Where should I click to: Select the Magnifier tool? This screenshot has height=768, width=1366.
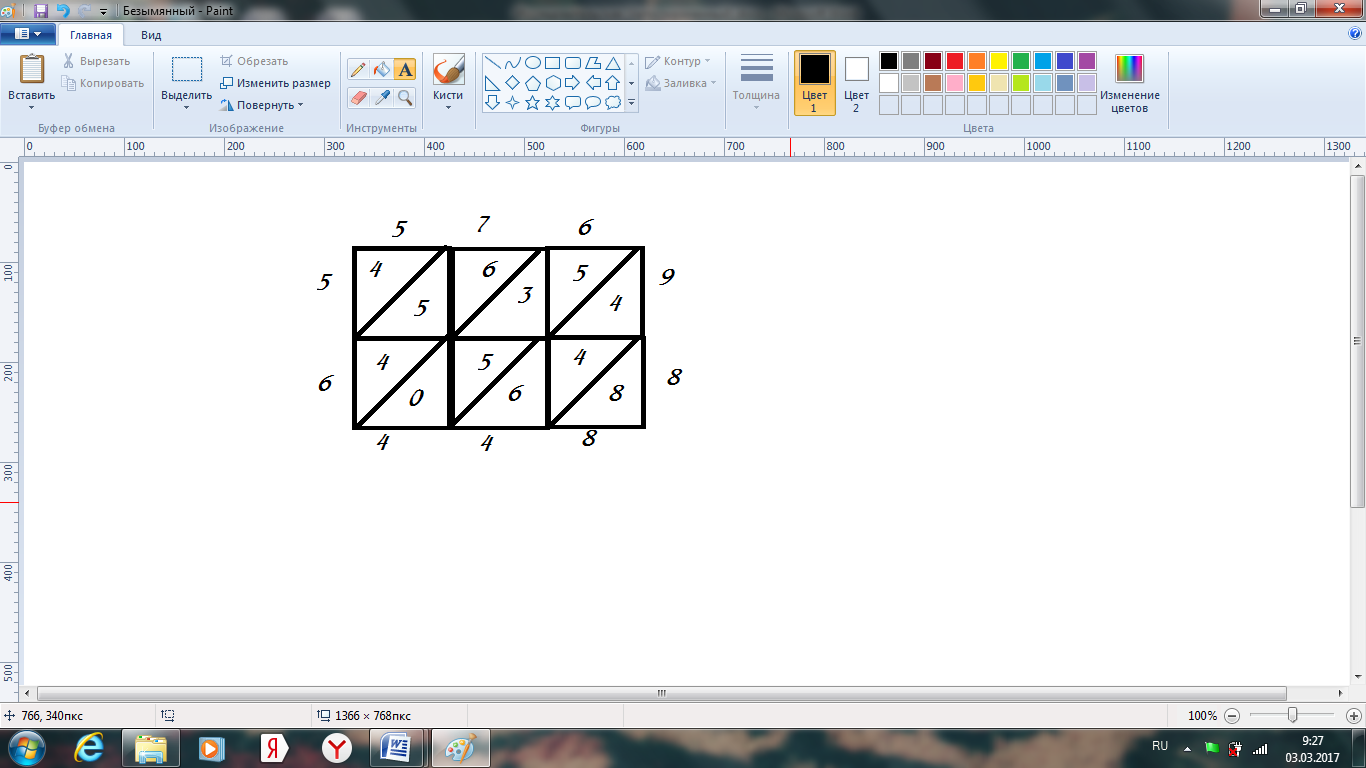click(x=405, y=97)
